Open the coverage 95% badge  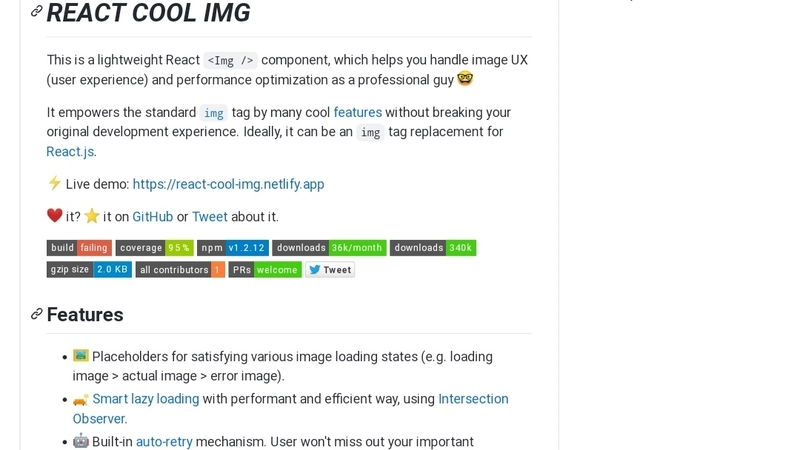(x=155, y=248)
